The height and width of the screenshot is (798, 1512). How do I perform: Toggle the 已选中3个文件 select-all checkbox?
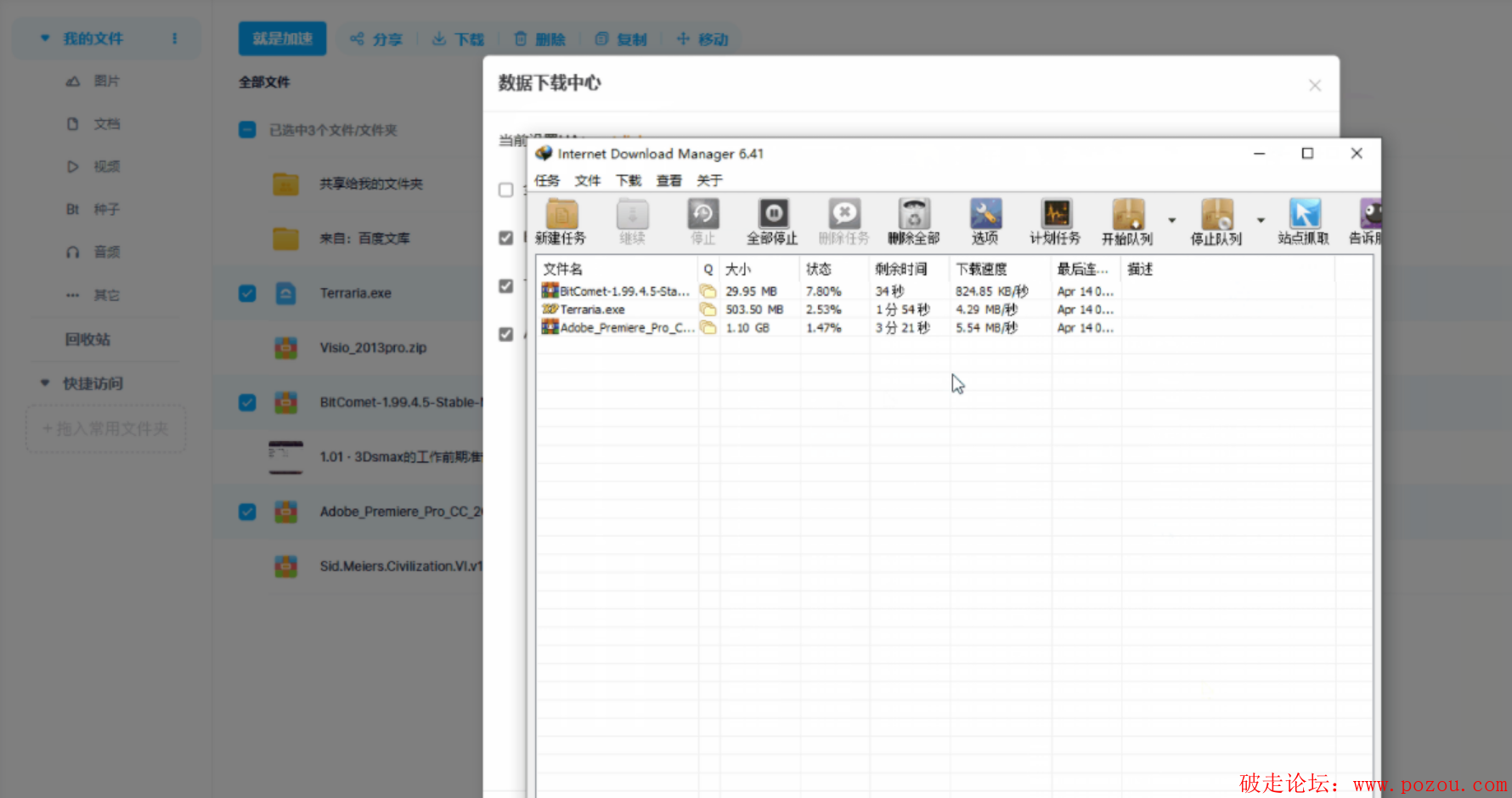pos(247,130)
